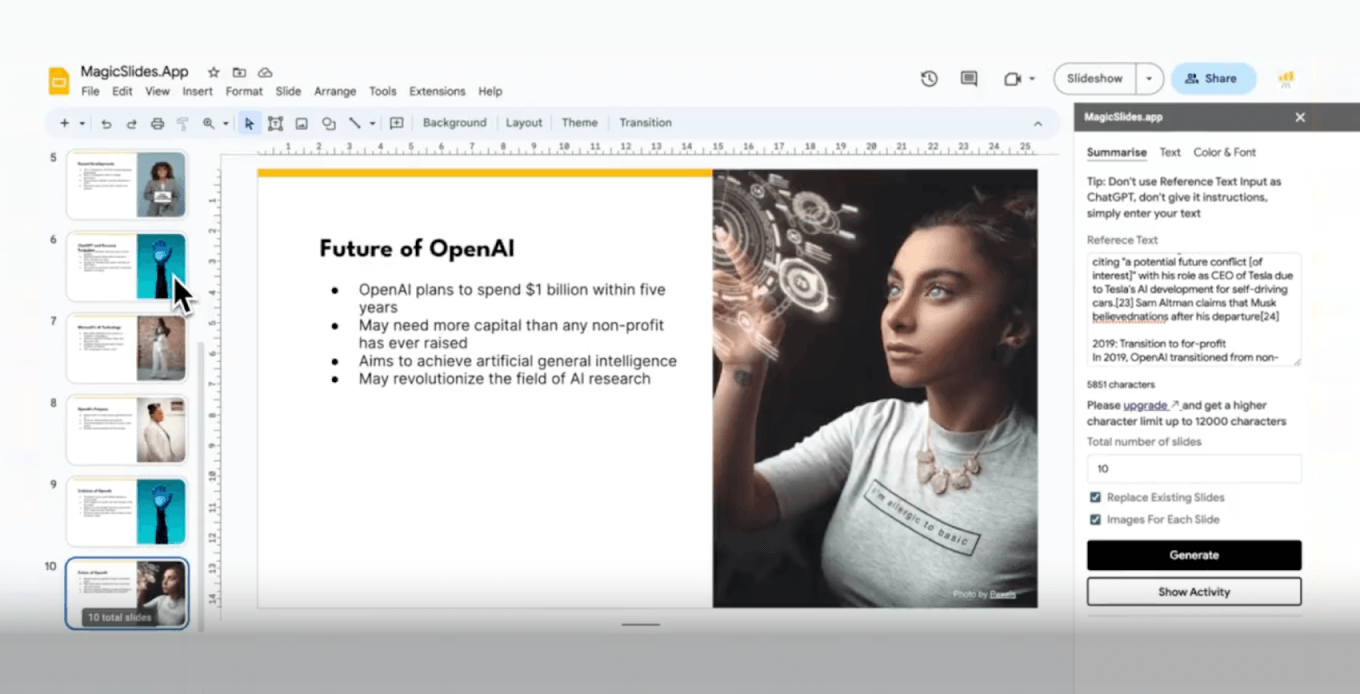Click the Print icon
This screenshot has width=1360, height=694.
coord(157,122)
